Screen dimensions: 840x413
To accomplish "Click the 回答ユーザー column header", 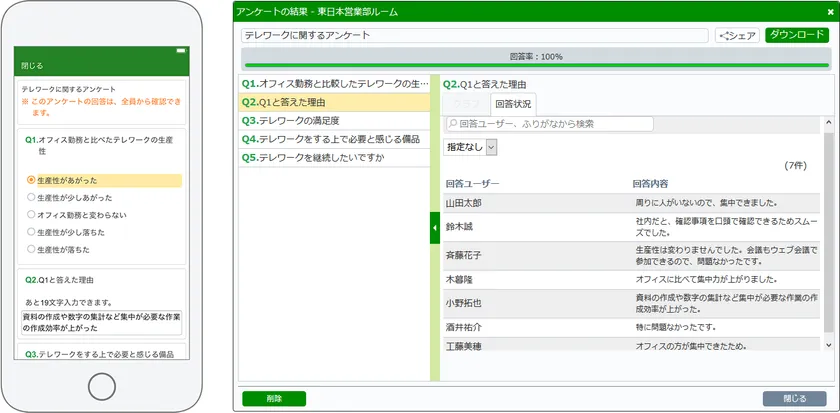I will pos(472,184).
